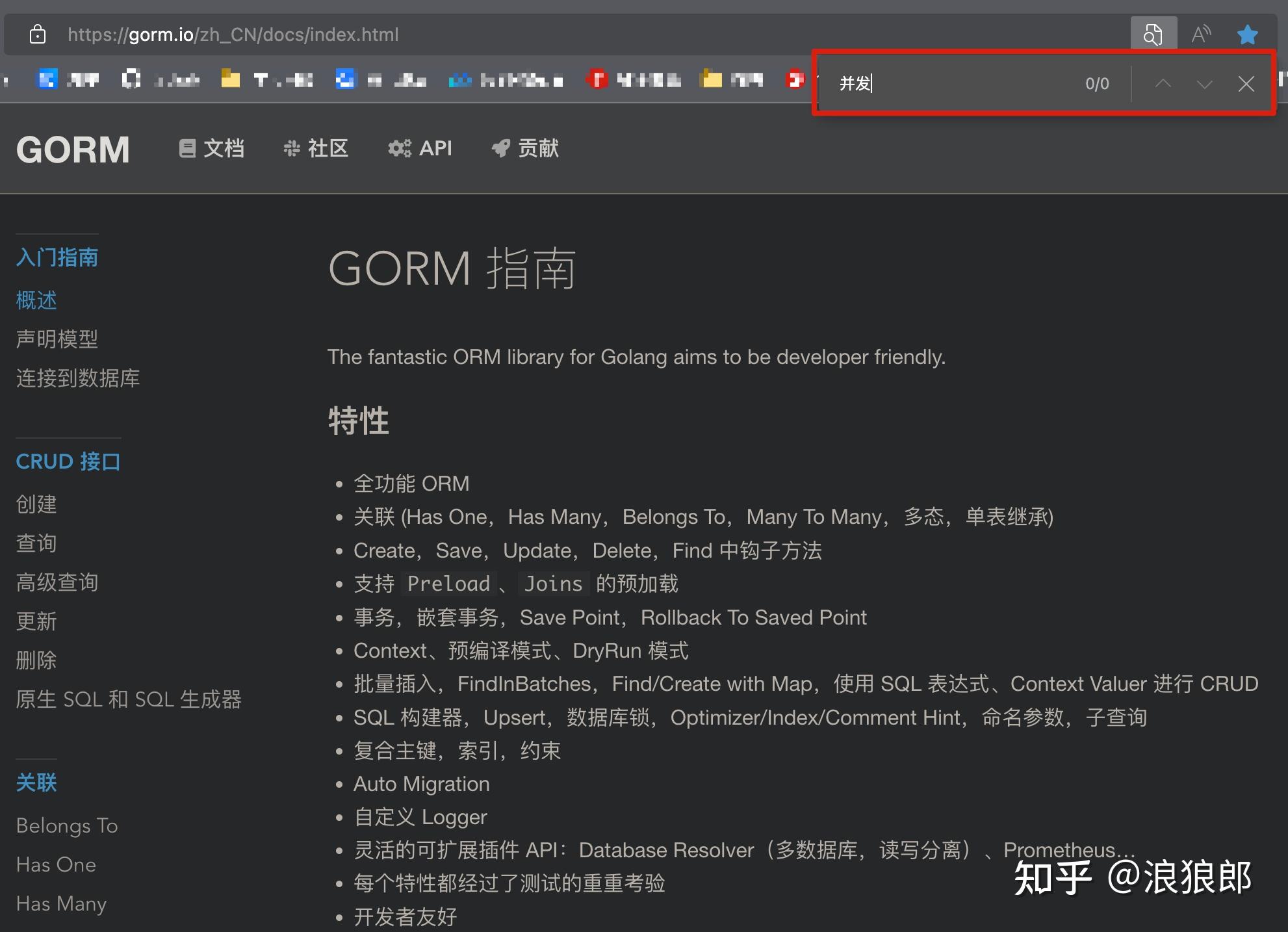Go to next search match

pyautogui.click(x=1204, y=84)
